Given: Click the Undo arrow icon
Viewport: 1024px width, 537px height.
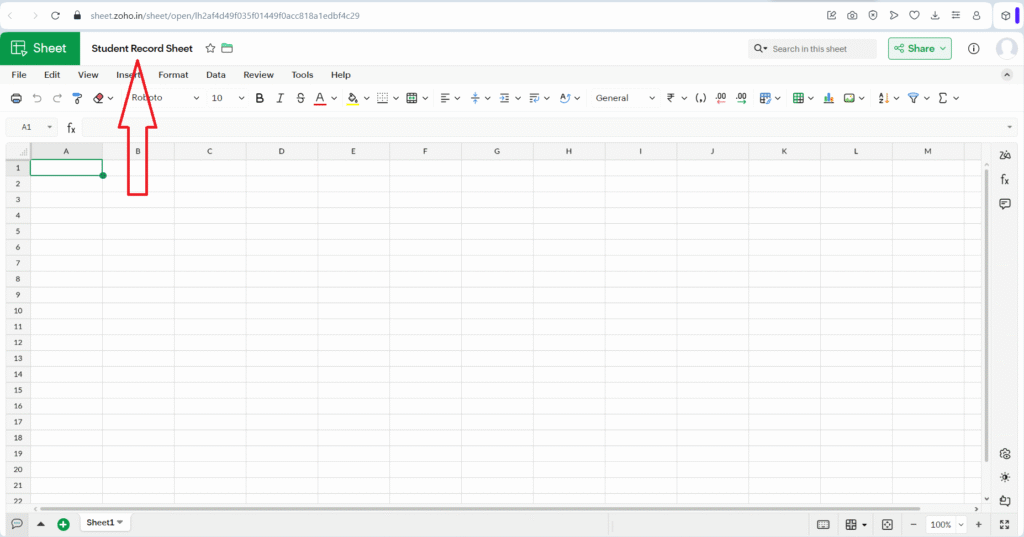Looking at the screenshot, I should [37, 98].
